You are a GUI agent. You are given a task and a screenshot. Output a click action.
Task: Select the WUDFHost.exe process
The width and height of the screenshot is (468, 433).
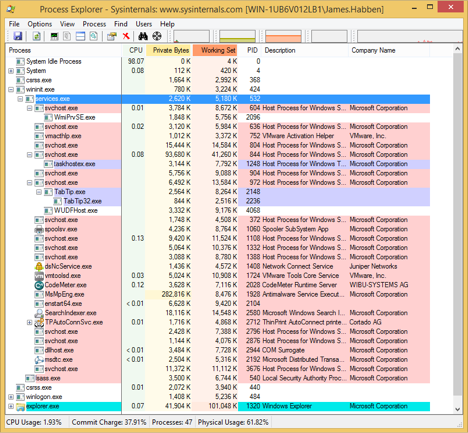(x=218, y=211)
